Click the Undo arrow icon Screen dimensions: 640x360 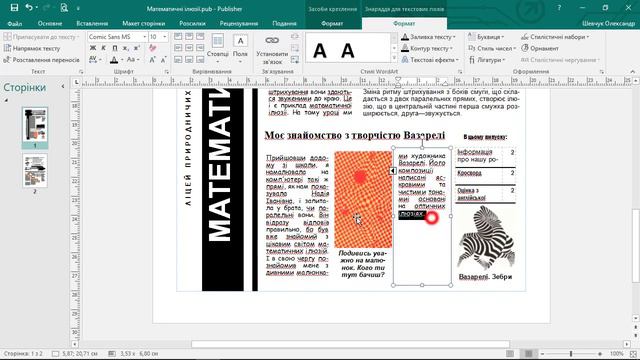29,8
